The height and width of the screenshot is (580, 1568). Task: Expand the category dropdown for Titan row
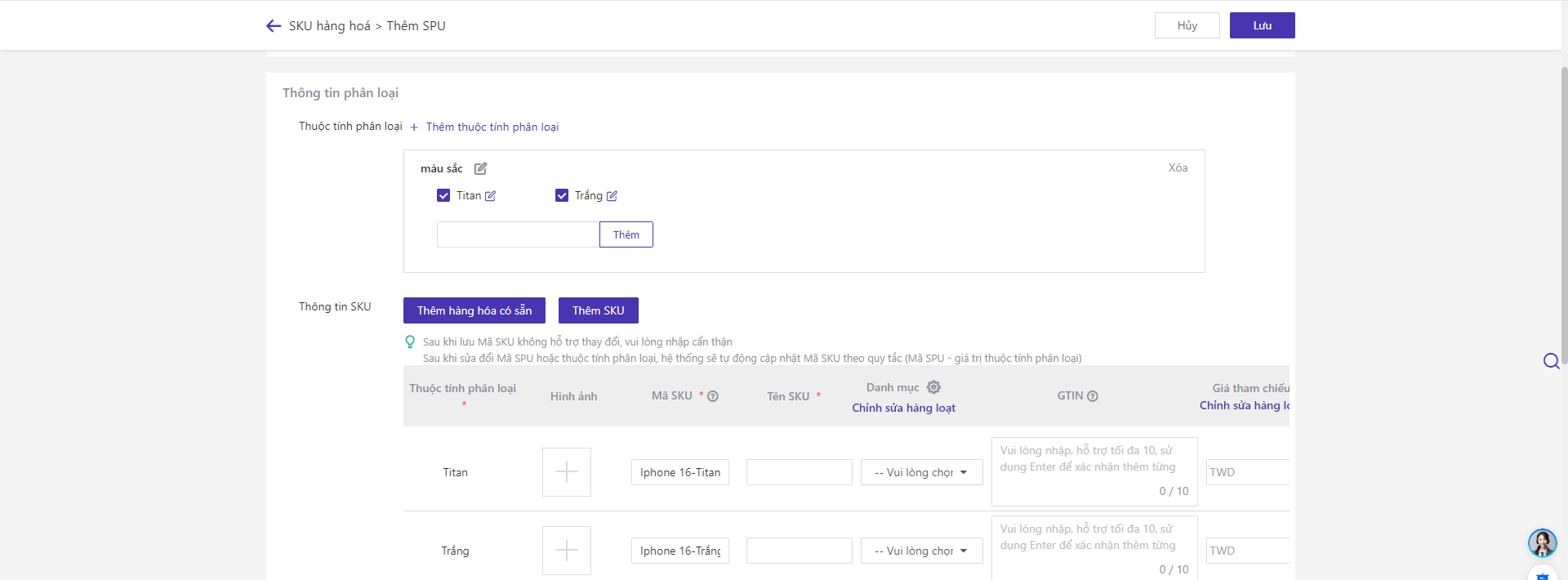(x=921, y=472)
